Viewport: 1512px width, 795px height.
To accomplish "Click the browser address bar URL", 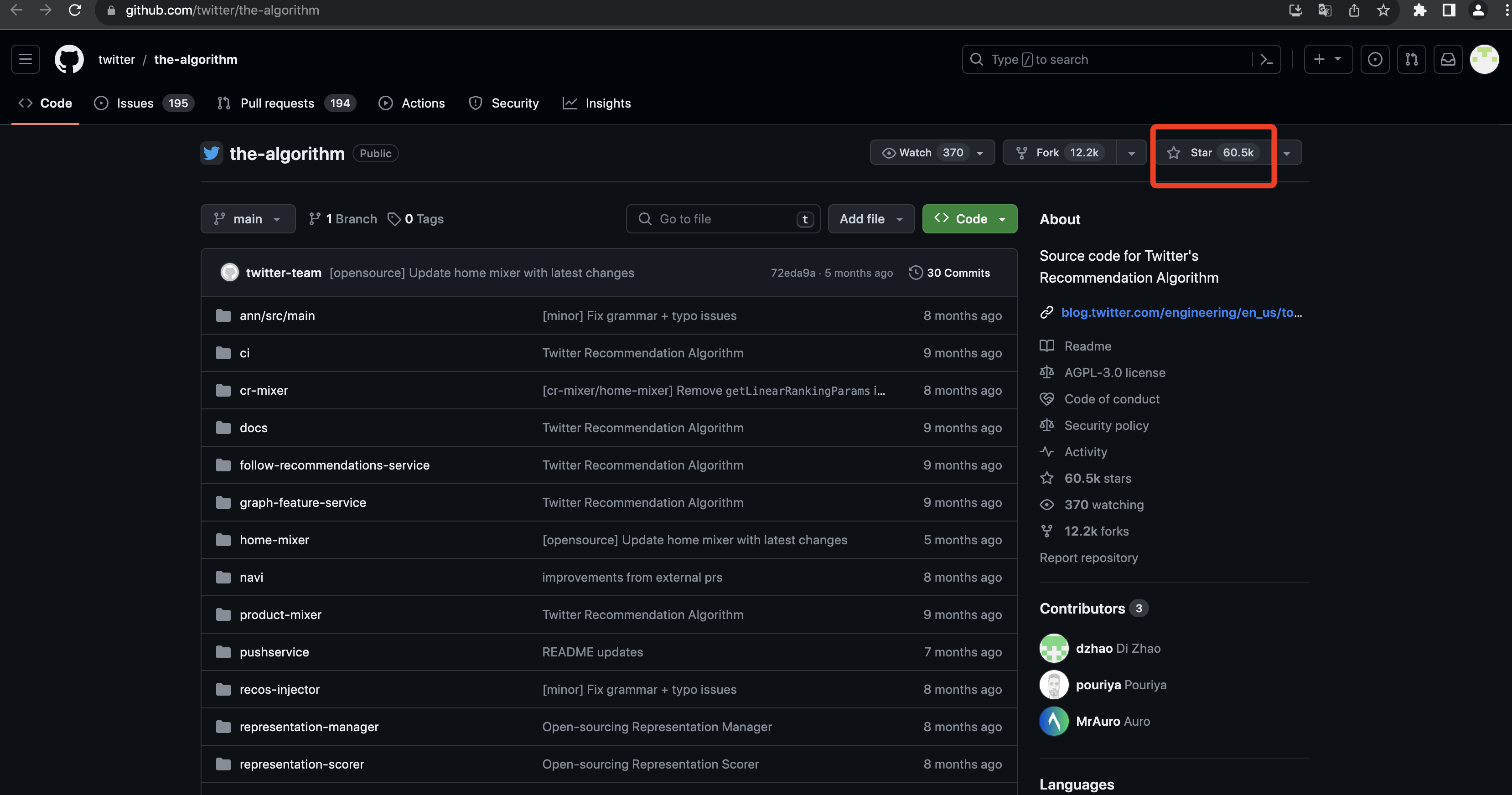I will click(223, 10).
